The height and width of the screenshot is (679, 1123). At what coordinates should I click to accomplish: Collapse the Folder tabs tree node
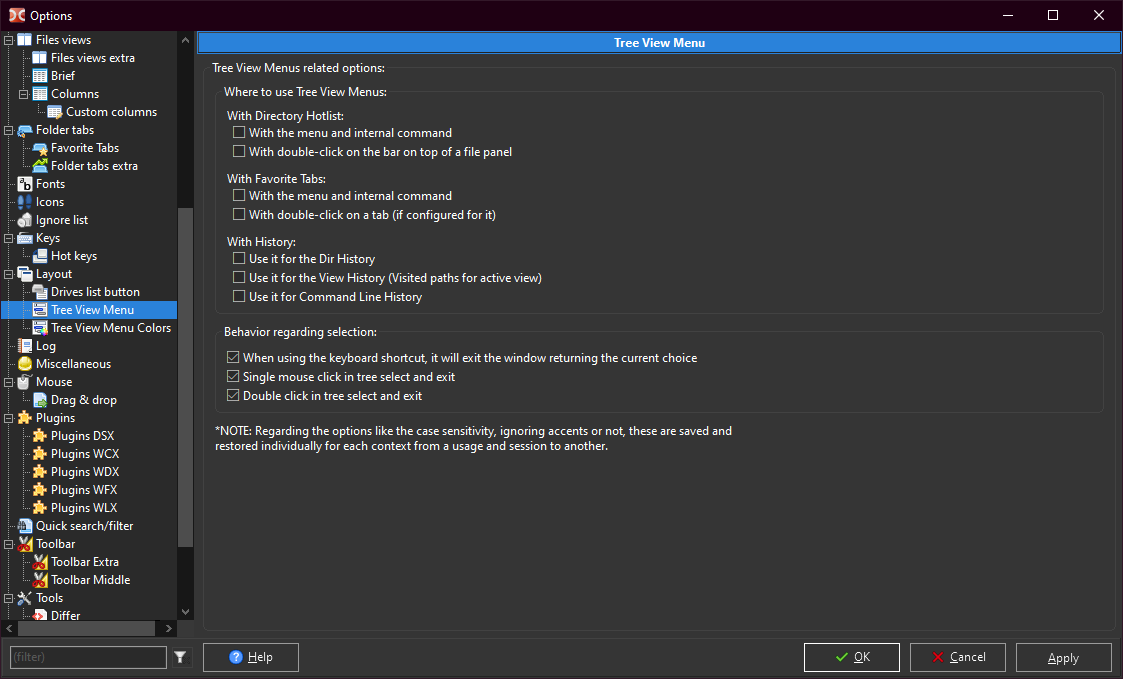click(x=9, y=130)
